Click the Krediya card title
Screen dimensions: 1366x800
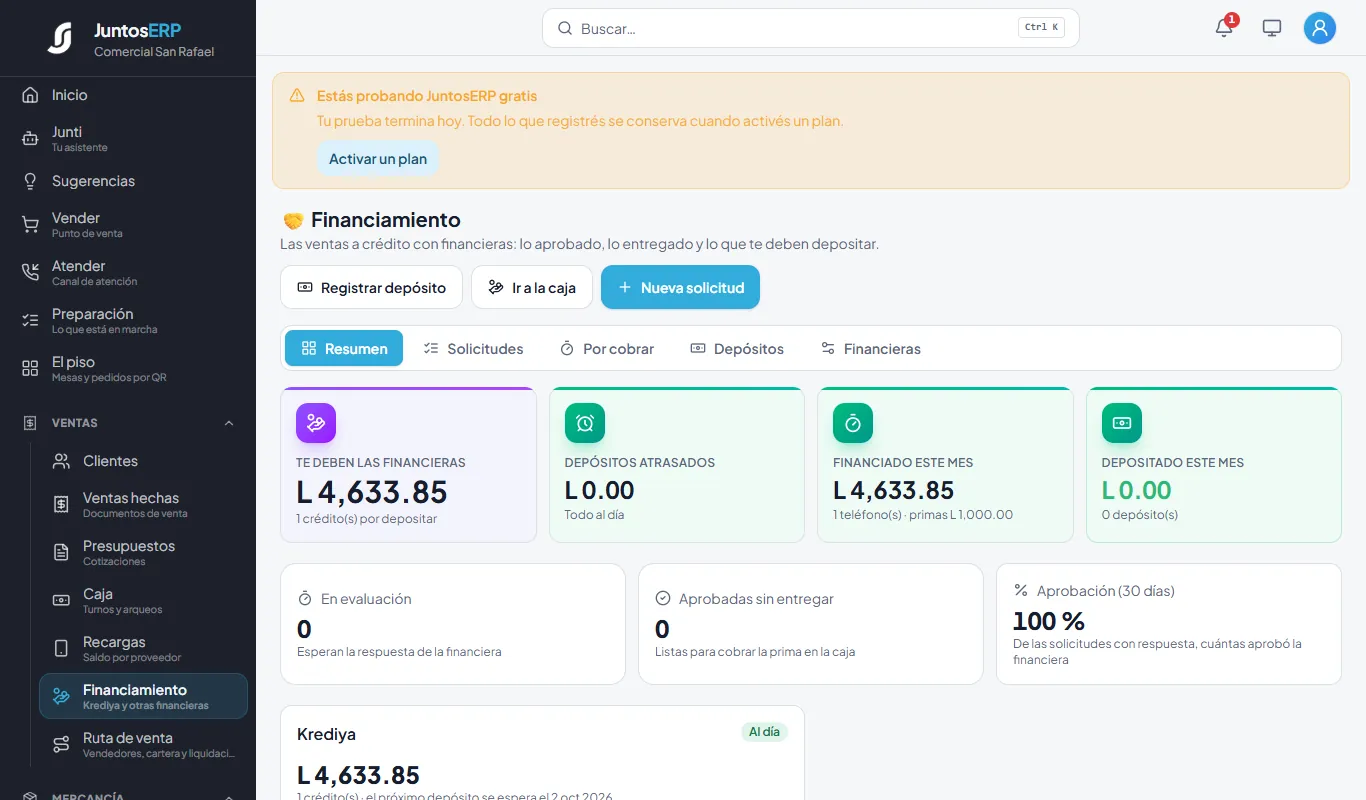click(326, 734)
